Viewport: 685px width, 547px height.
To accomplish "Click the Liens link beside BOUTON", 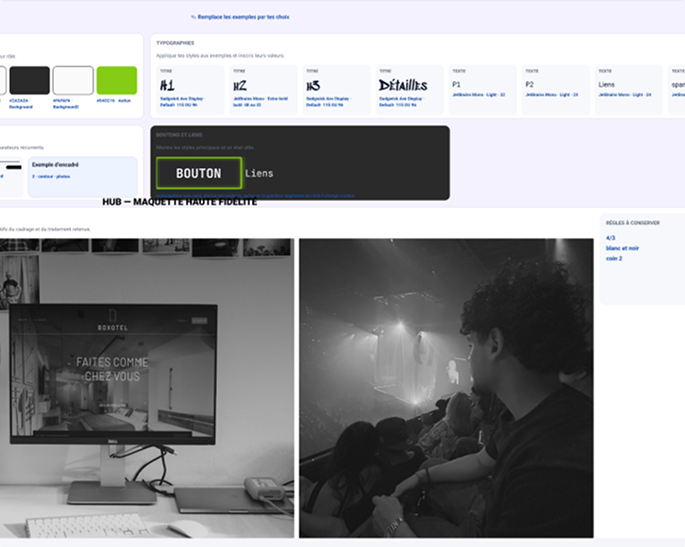I will click(259, 173).
